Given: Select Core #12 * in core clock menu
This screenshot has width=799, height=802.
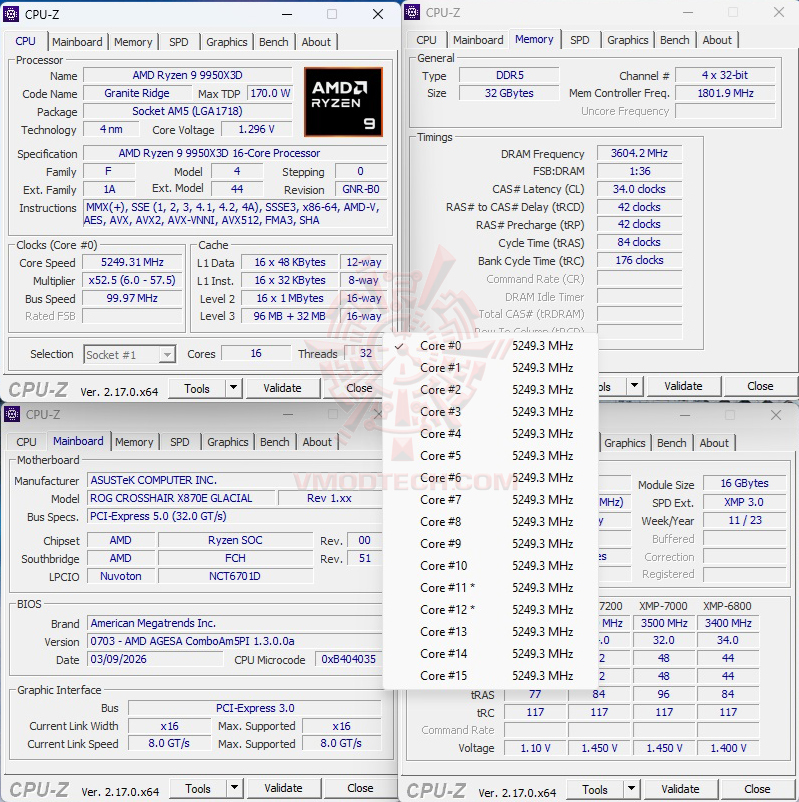Looking at the screenshot, I should coord(490,610).
